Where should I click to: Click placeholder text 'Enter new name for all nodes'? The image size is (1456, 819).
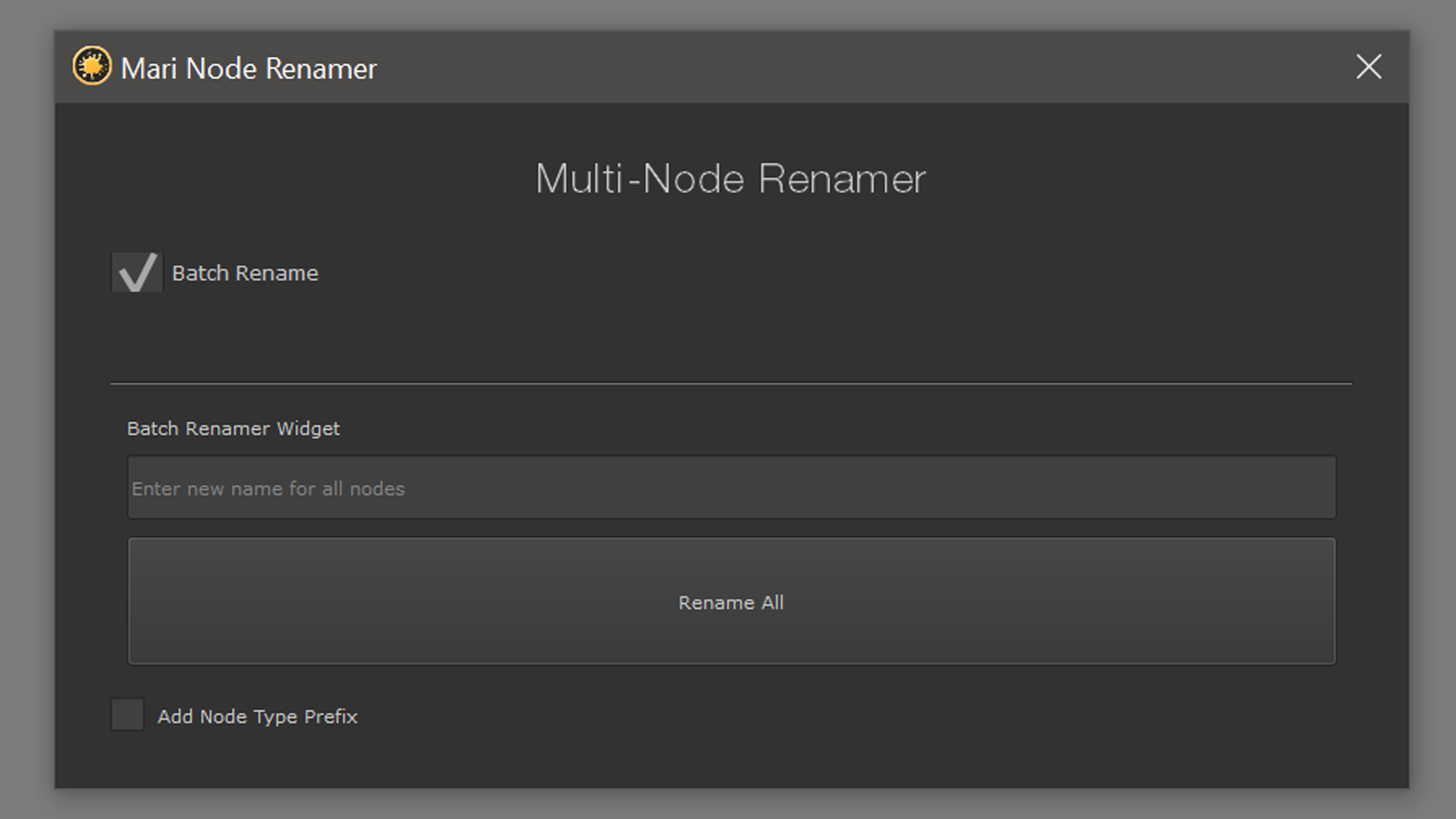pos(268,489)
